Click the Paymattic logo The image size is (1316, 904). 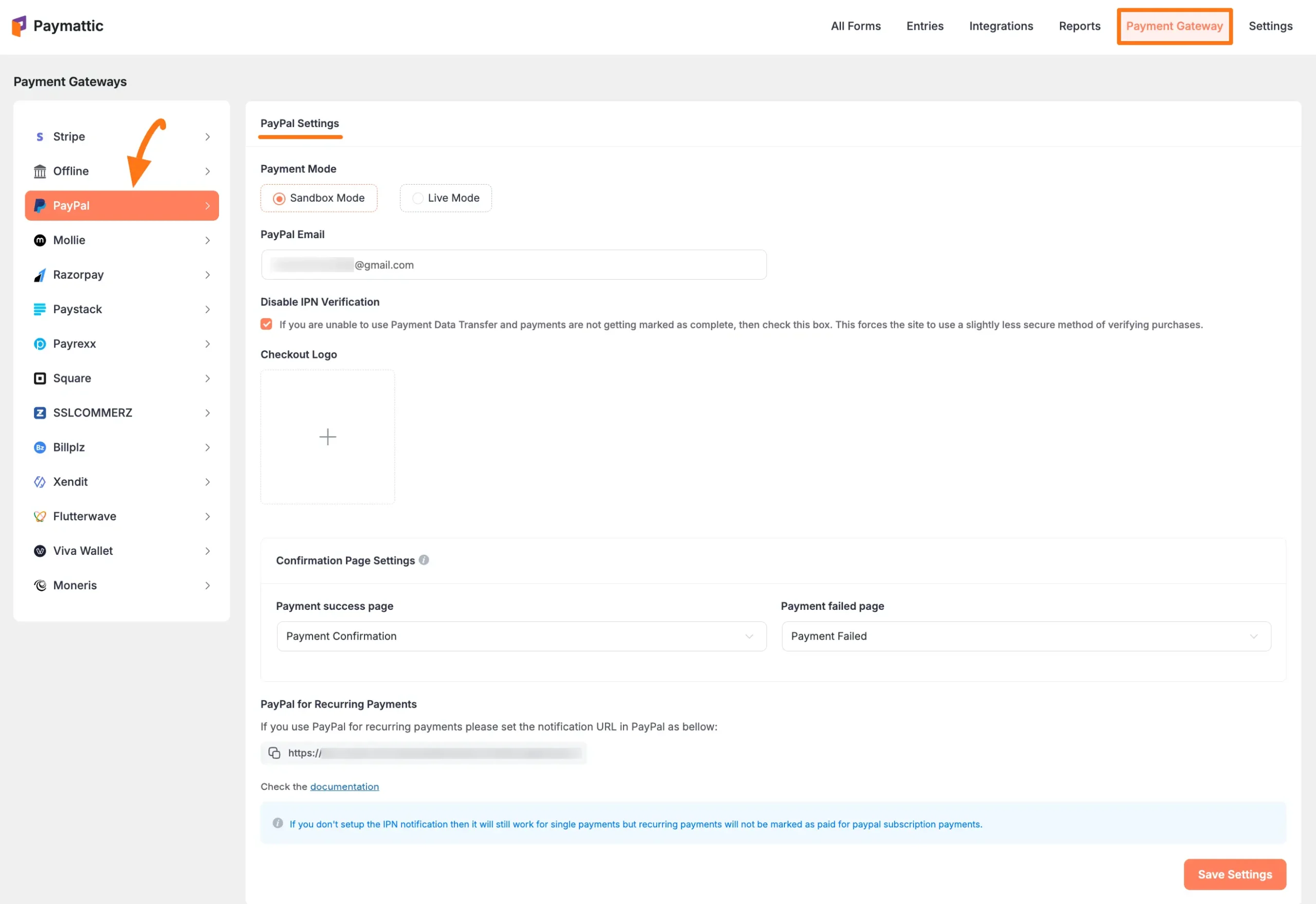click(57, 26)
